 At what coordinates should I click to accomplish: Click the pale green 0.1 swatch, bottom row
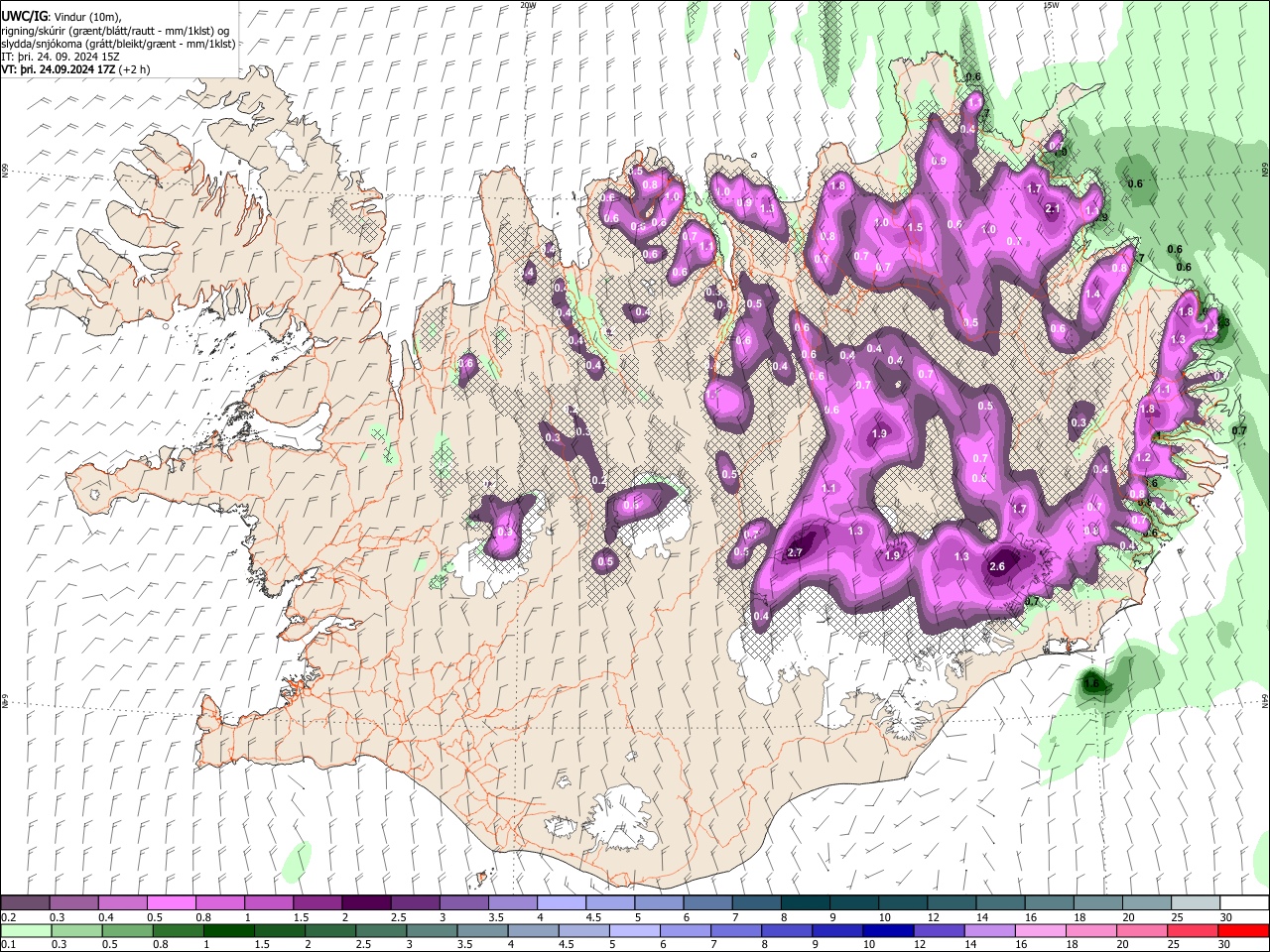tap(26, 930)
